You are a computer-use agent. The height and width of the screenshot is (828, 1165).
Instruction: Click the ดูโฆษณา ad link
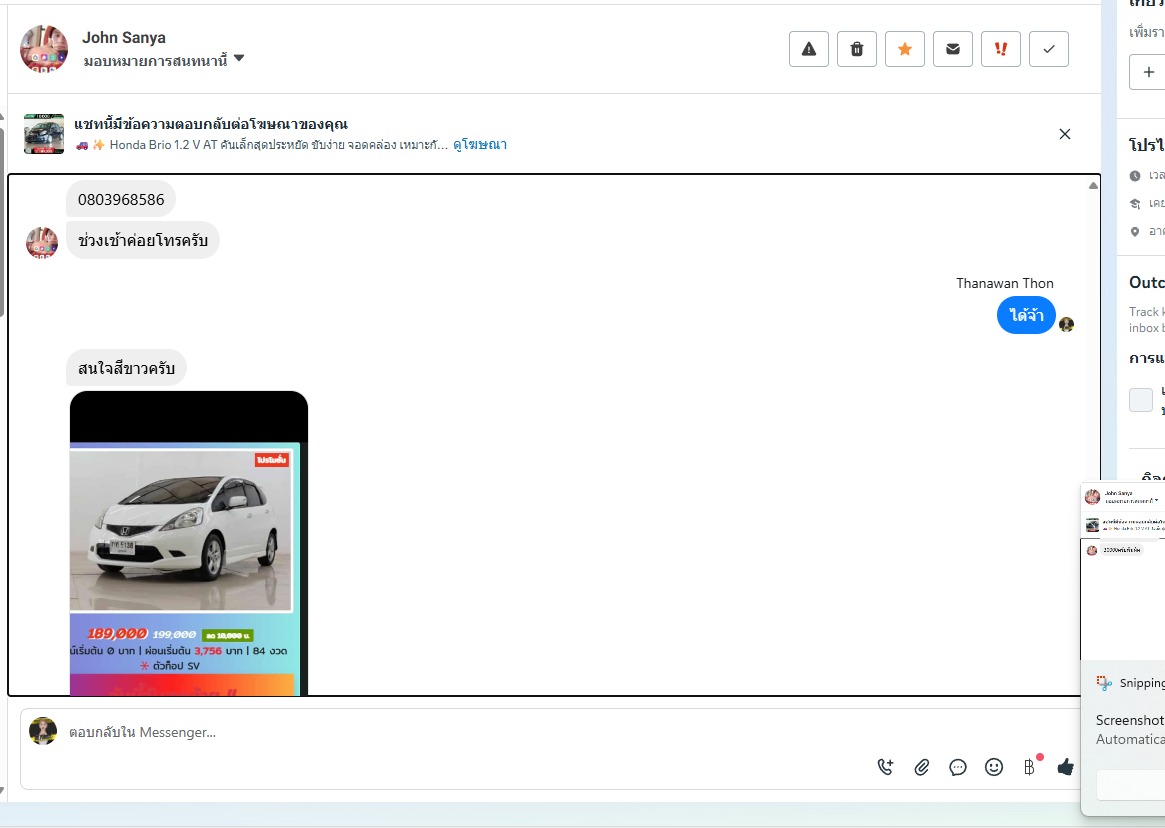click(480, 145)
